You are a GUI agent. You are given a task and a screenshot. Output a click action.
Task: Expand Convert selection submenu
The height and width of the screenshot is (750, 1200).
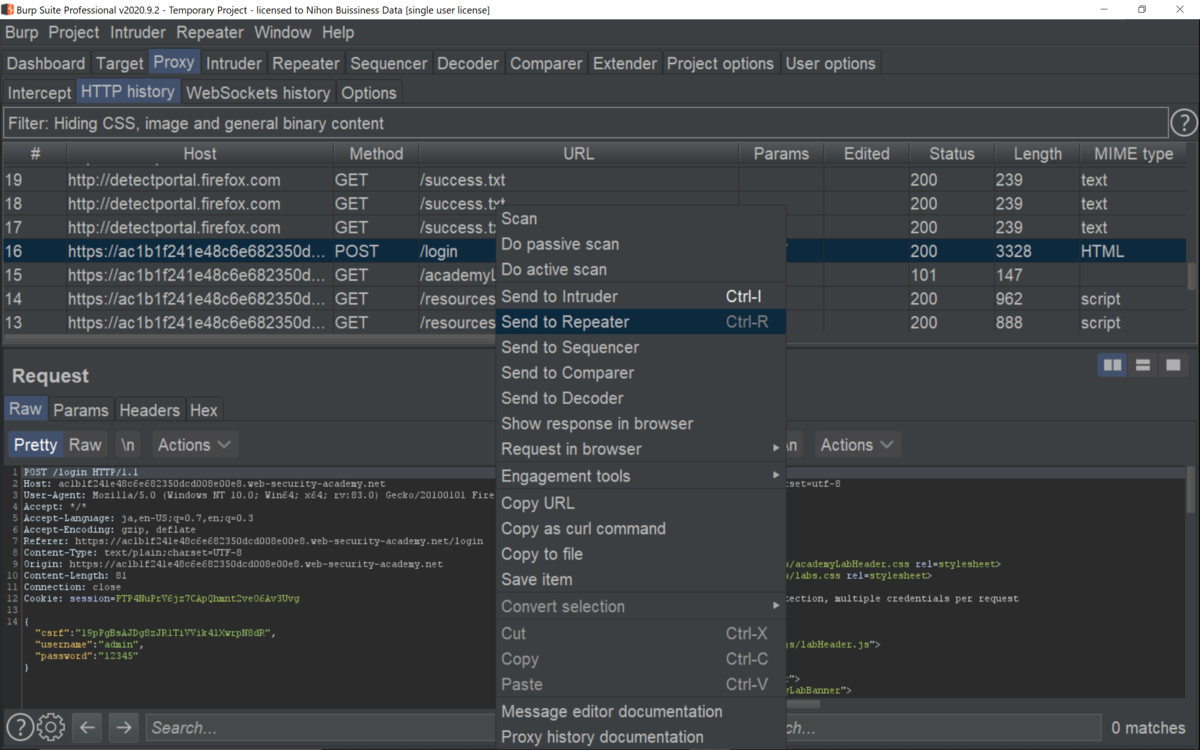coord(641,606)
